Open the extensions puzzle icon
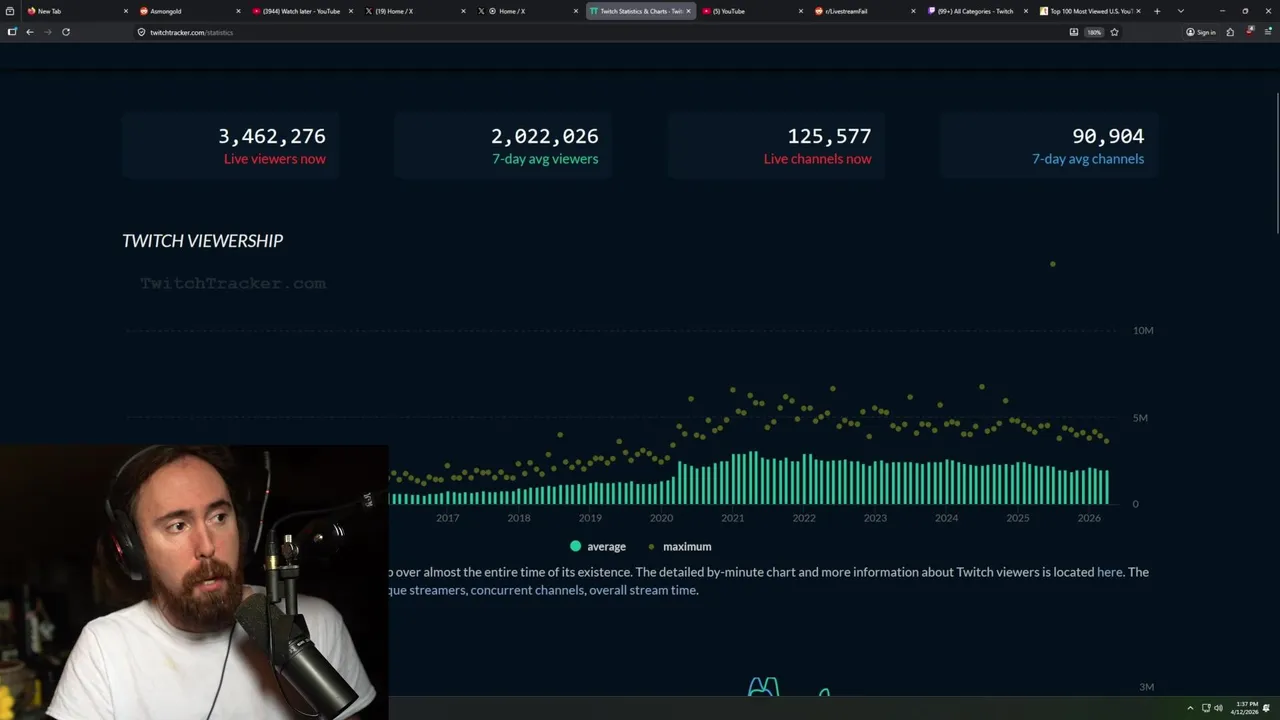This screenshot has width=1280, height=720. click(1230, 32)
